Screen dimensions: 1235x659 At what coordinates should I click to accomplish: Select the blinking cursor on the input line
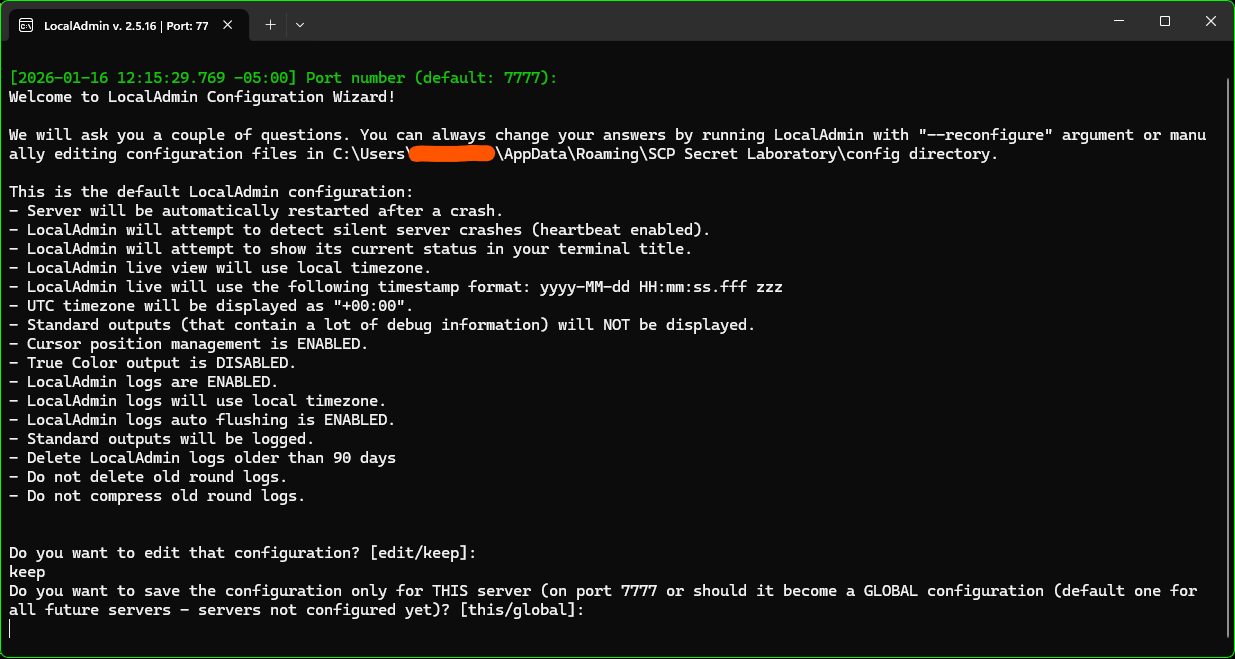click(x=10, y=628)
